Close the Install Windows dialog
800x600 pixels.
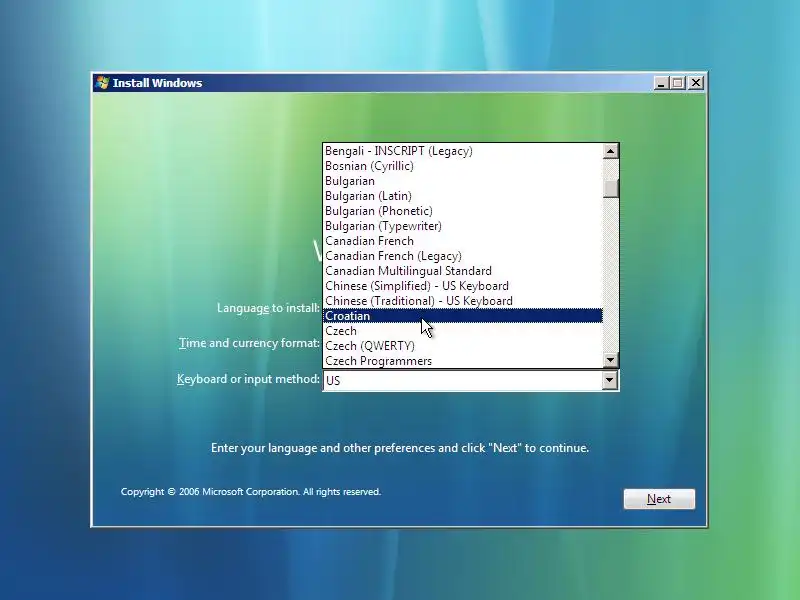(x=696, y=83)
